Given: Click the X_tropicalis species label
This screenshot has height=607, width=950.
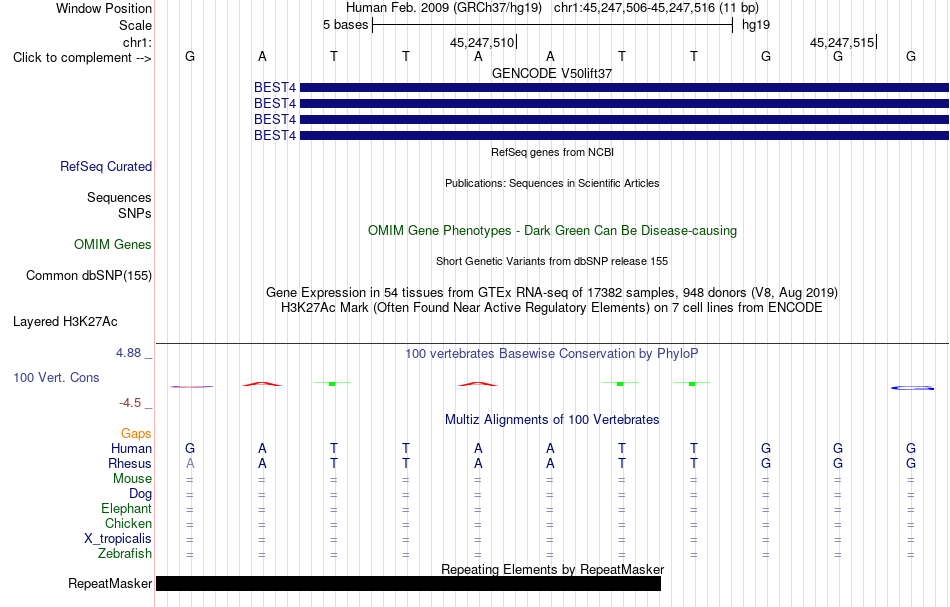Looking at the screenshot, I should point(118,539).
